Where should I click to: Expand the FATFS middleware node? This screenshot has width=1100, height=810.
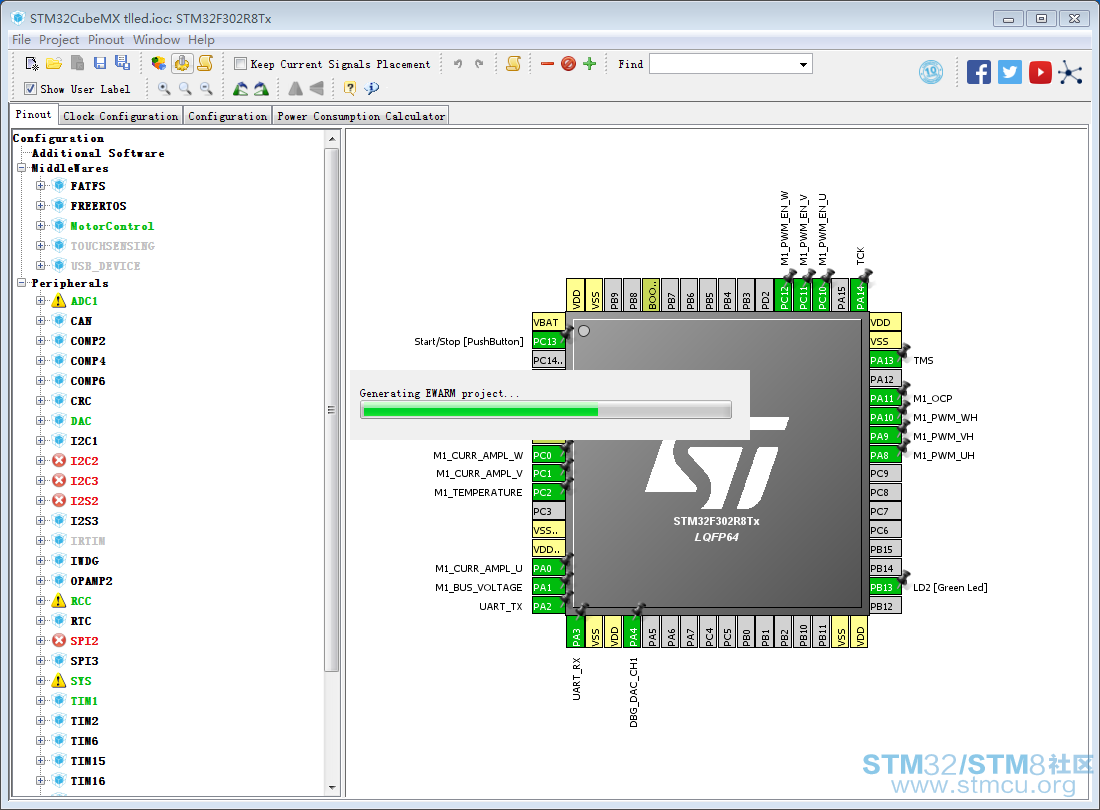pyautogui.click(x=41, y=186)
